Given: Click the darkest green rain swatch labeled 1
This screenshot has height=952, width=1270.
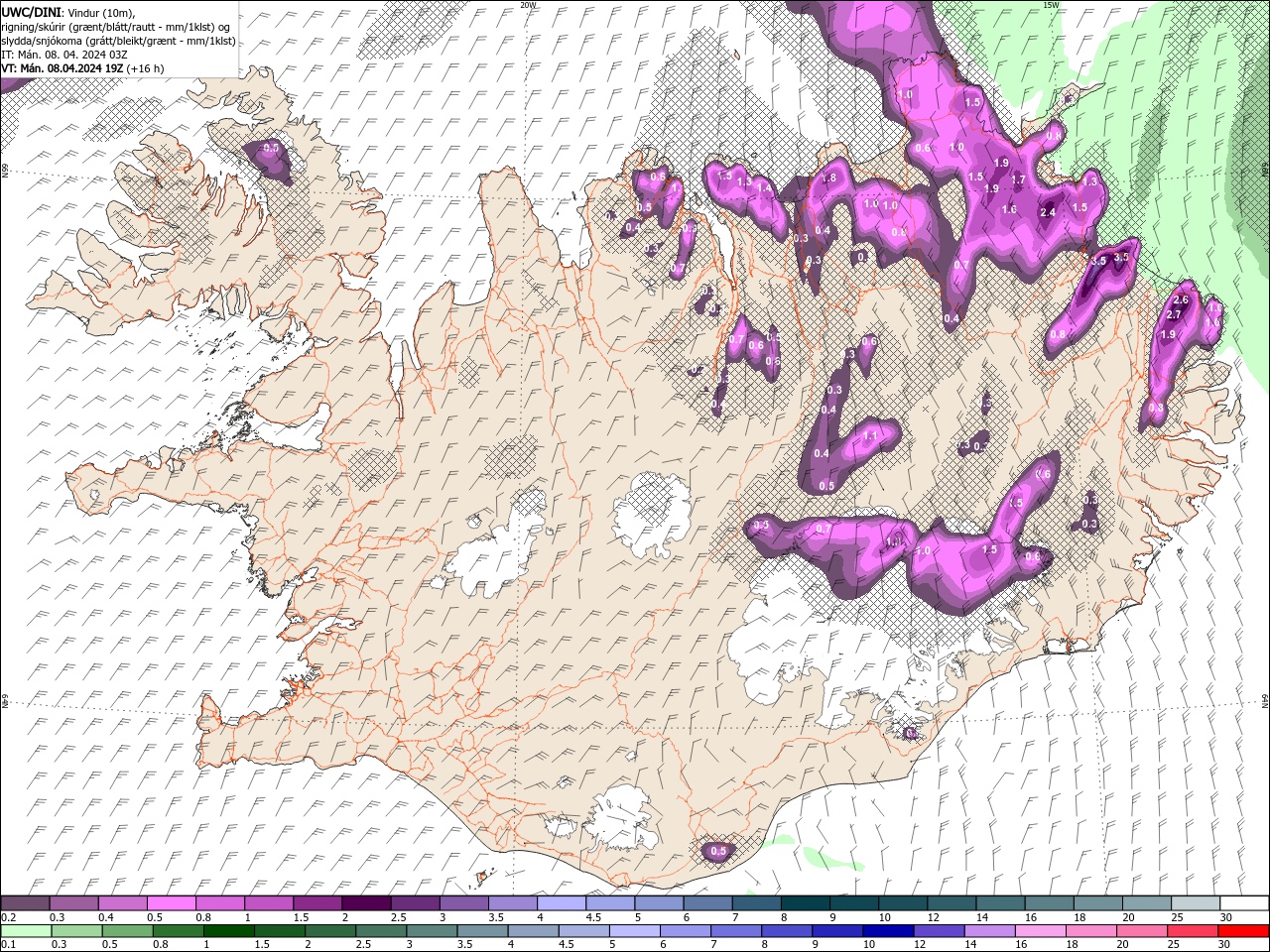Looking at the screenshot, I should [228, 931].
